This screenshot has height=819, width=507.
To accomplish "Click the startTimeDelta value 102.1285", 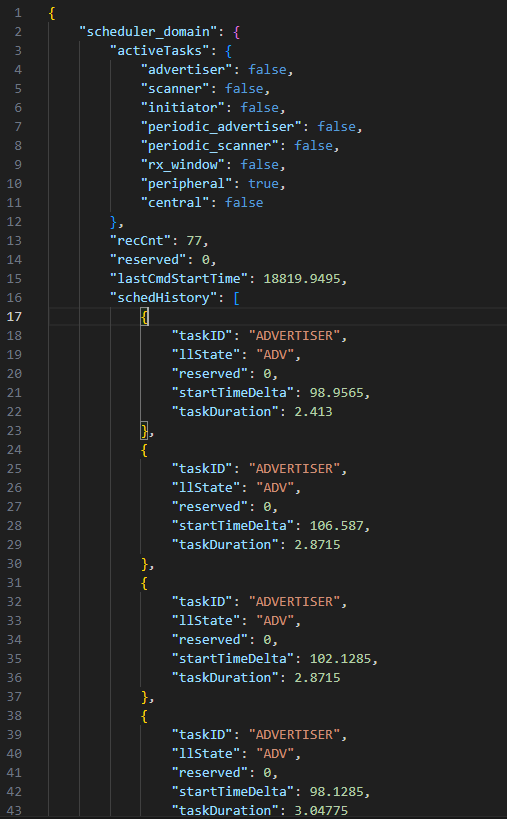I will [340, 658].
